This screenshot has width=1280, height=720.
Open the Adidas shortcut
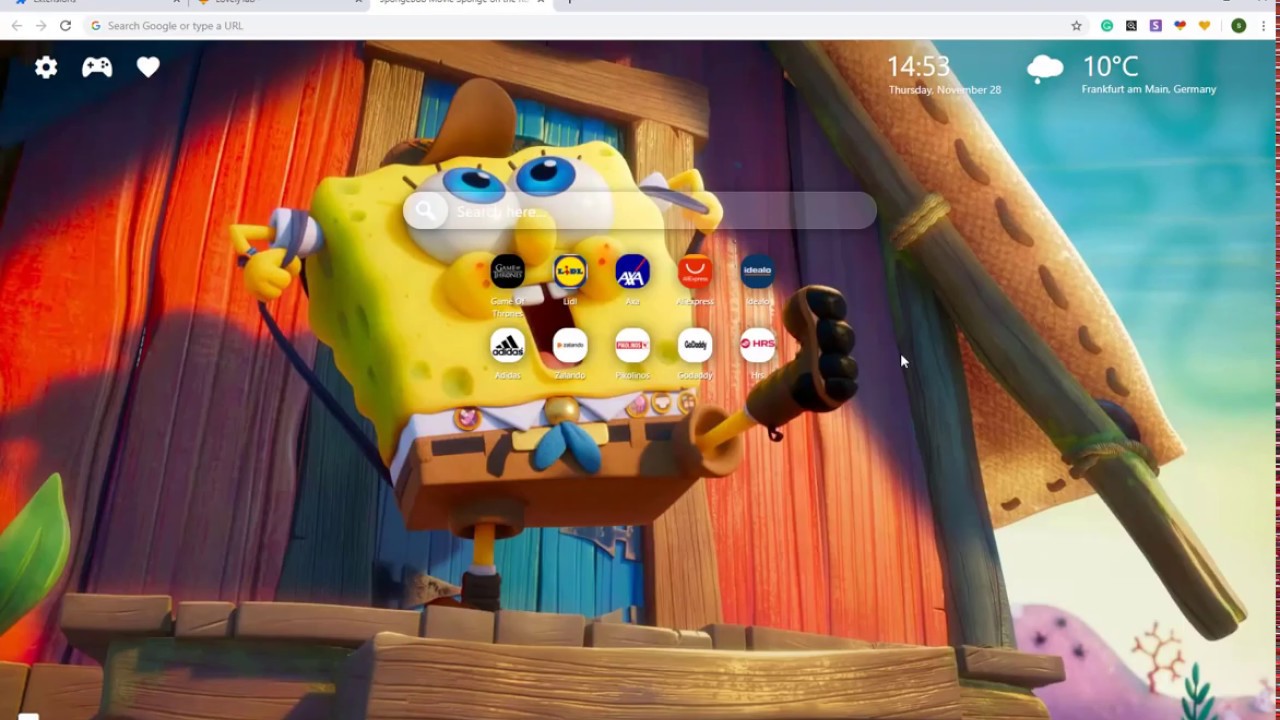tap(507, 345)
